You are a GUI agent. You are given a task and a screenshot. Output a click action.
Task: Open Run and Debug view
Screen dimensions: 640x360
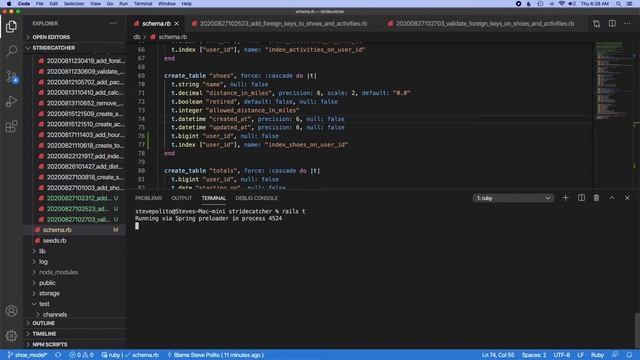click(x=11, y=101)
